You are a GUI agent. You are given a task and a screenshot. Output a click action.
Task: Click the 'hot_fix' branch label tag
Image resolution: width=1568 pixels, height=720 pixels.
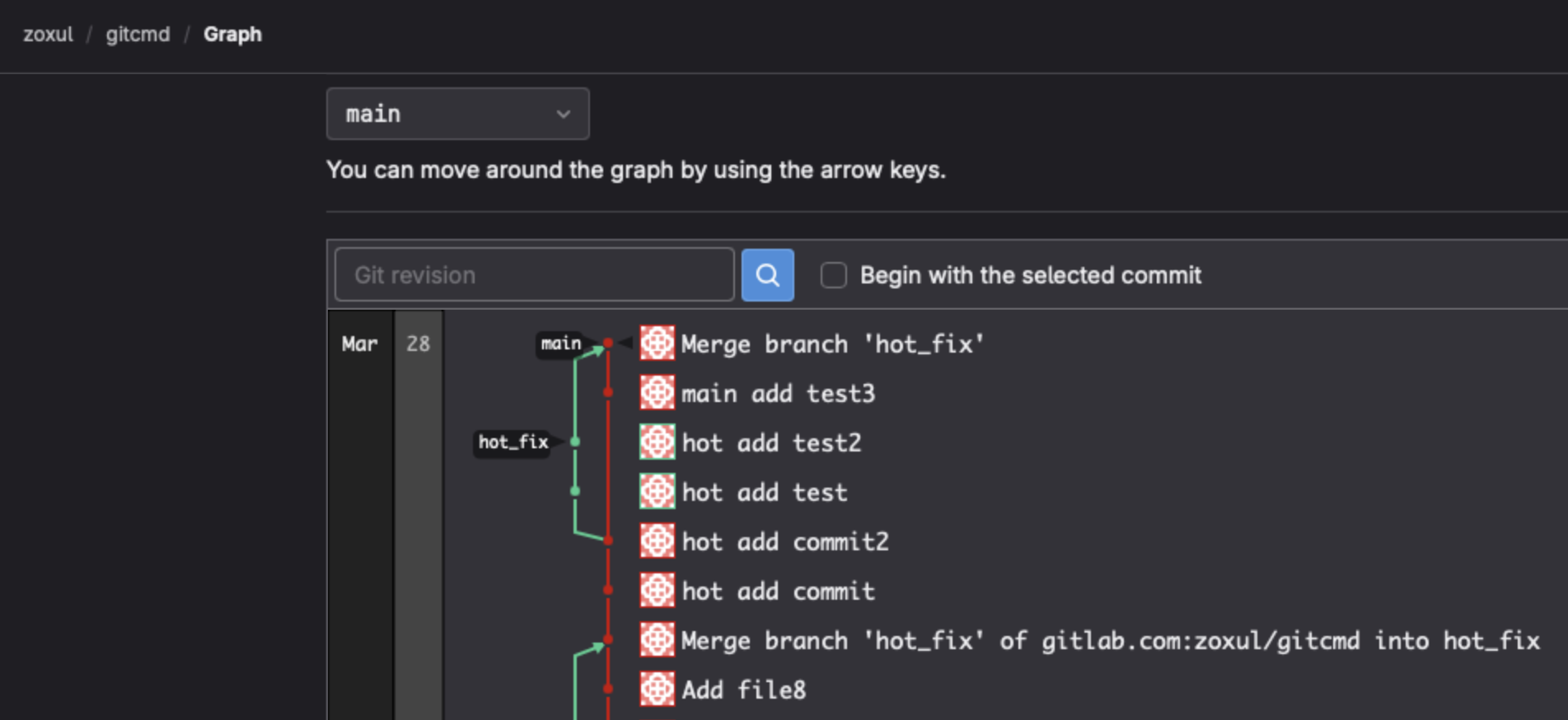pyautogui.click(x=513, y=442)
